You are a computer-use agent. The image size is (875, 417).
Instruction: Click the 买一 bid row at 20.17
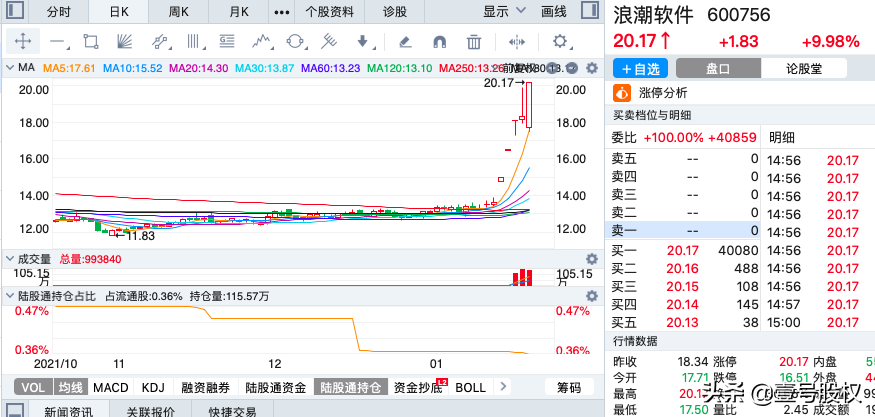[x=685, y=251]
